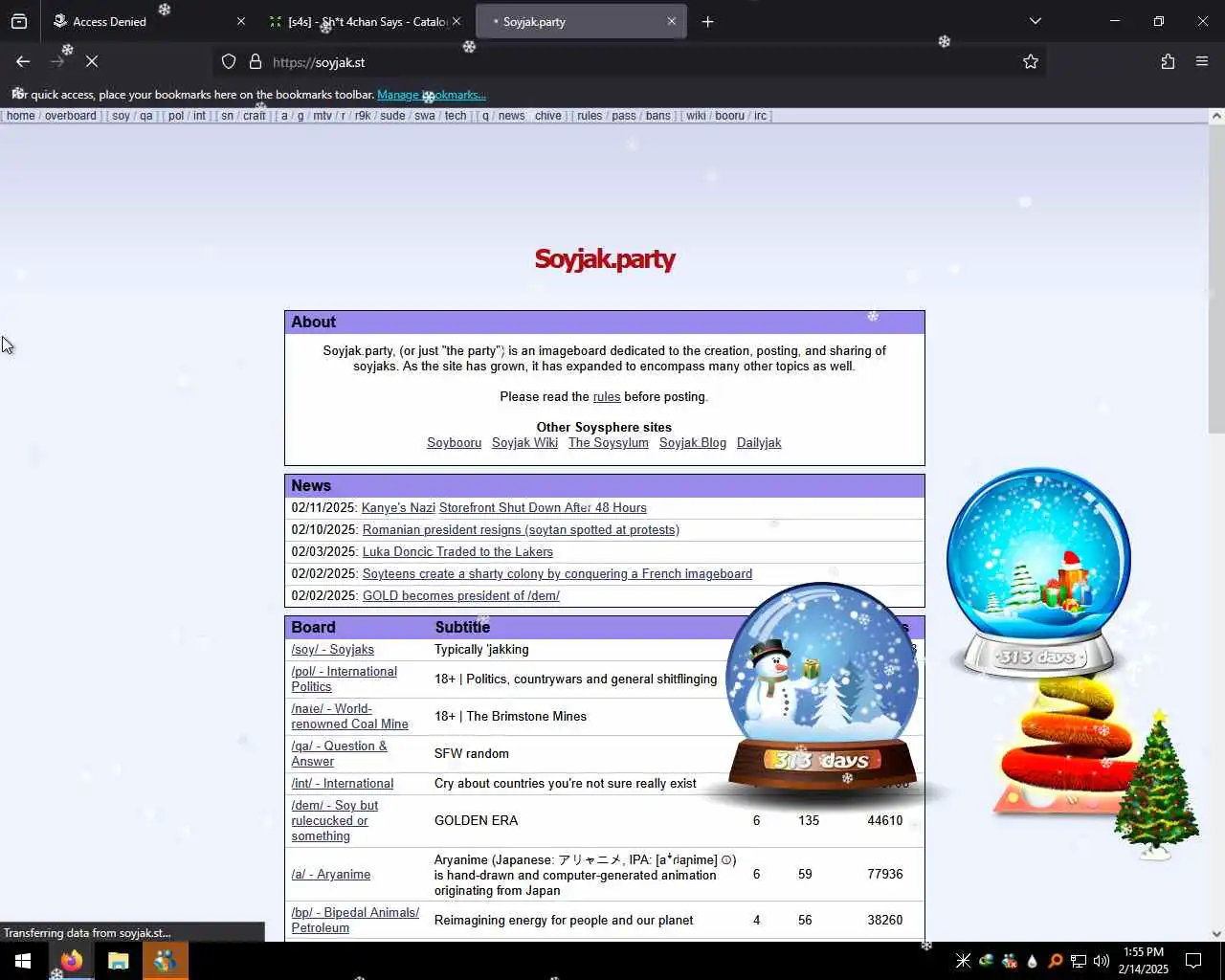The image size is (1225, 980).
Task: Visit the Dailyjak link
Action: coord(759,442)
